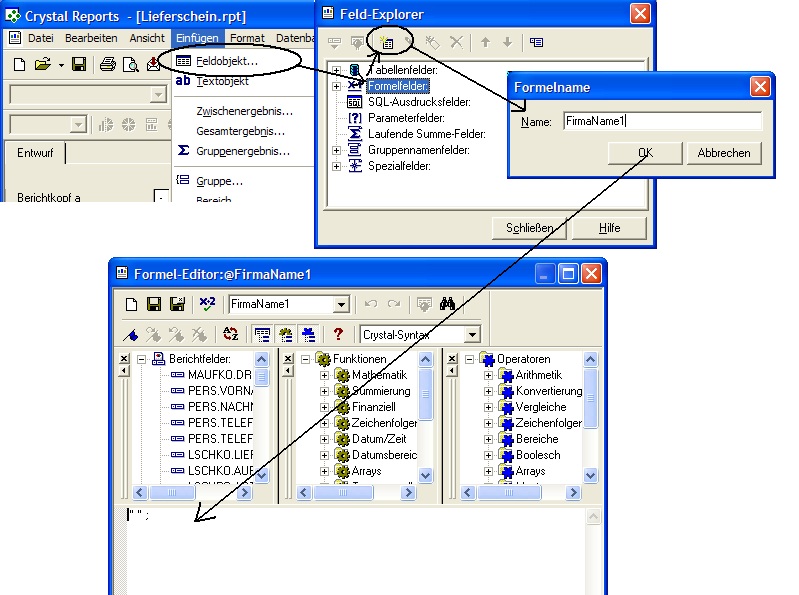
Task: Check formula syntax with X+2 icon
Action: [x=207, y=304]
